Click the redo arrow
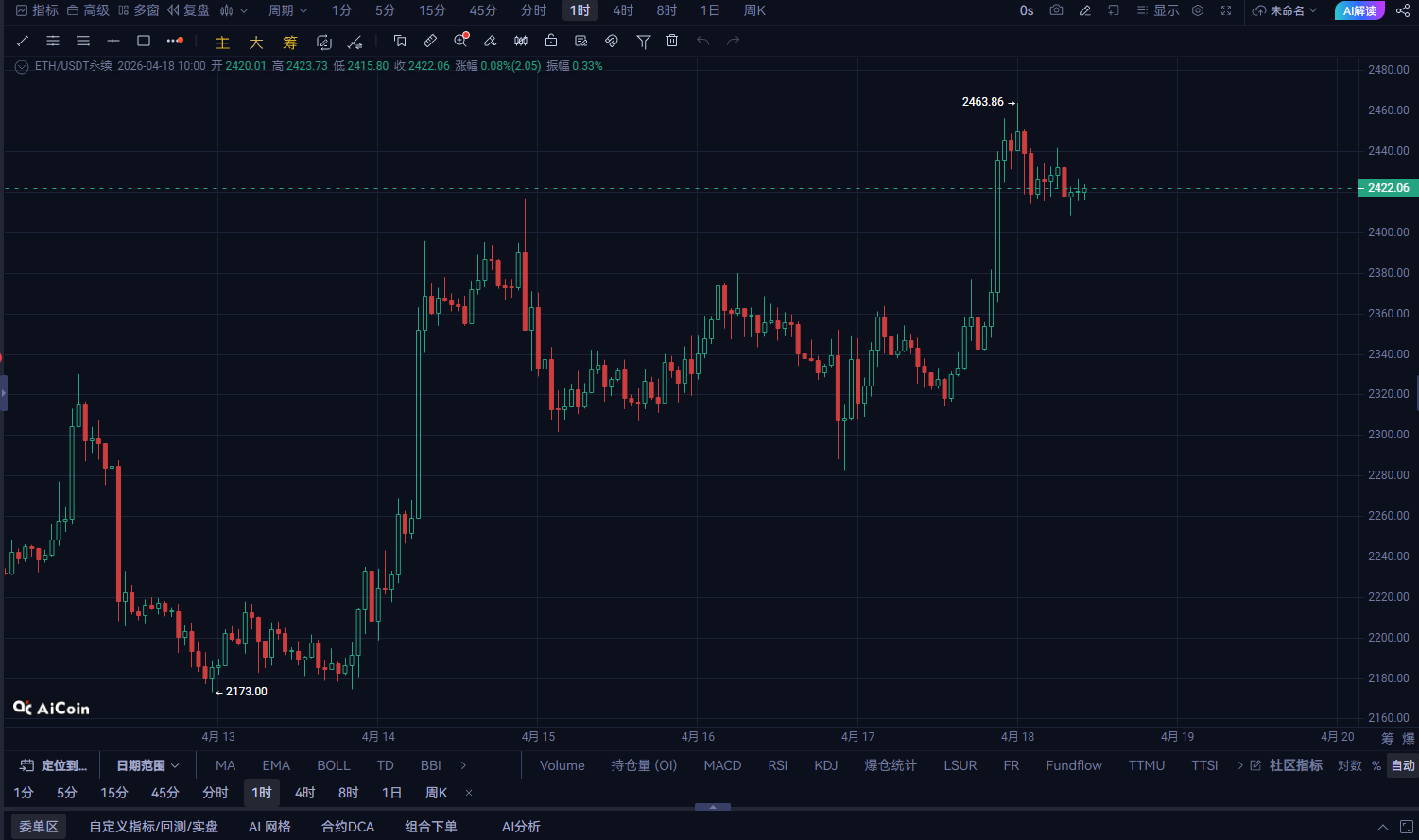The width and height of the screenshot is (1419, 840). coord(733,41)
